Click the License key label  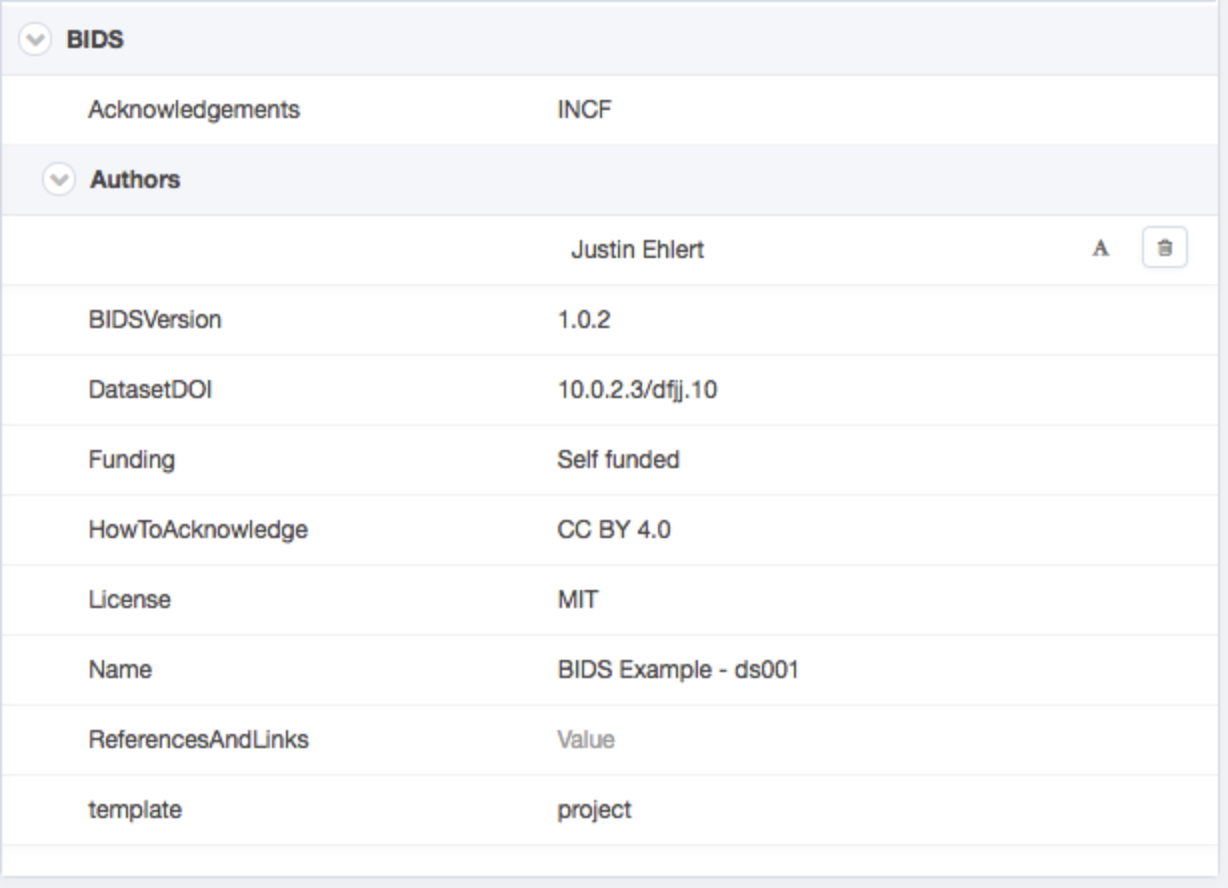(x=129, y=600)
